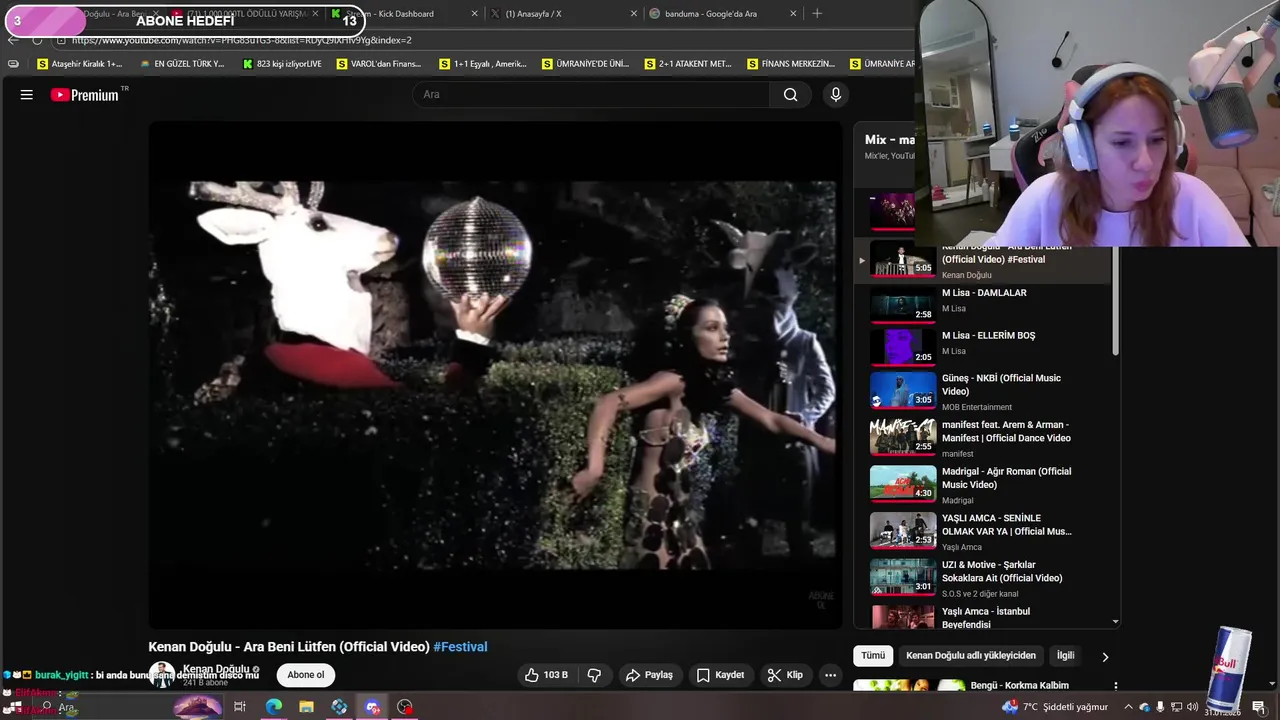The image size is (1280, 720).
Task: Select the 'İlgili' filter chip
Action: 1066,656
